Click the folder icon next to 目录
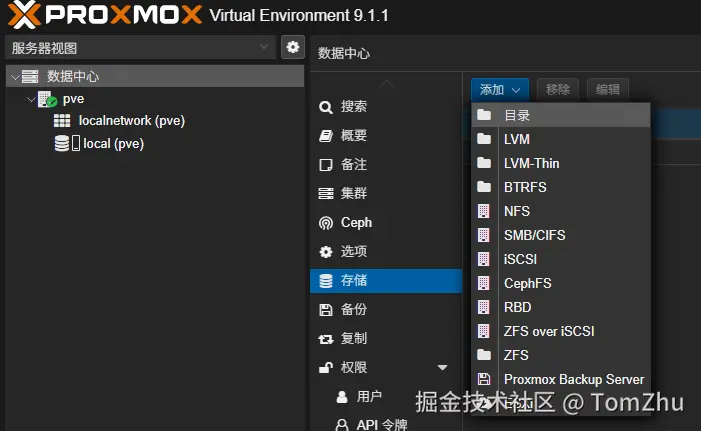The width and height of the screenshot is (701, 431). click(x=484, y=115)
